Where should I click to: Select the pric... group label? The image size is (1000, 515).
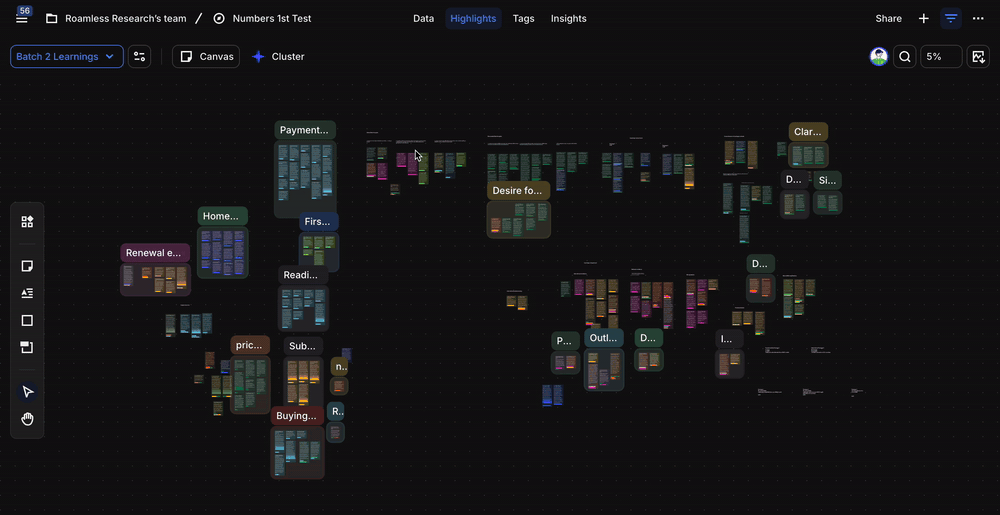[x=250, y=345]
